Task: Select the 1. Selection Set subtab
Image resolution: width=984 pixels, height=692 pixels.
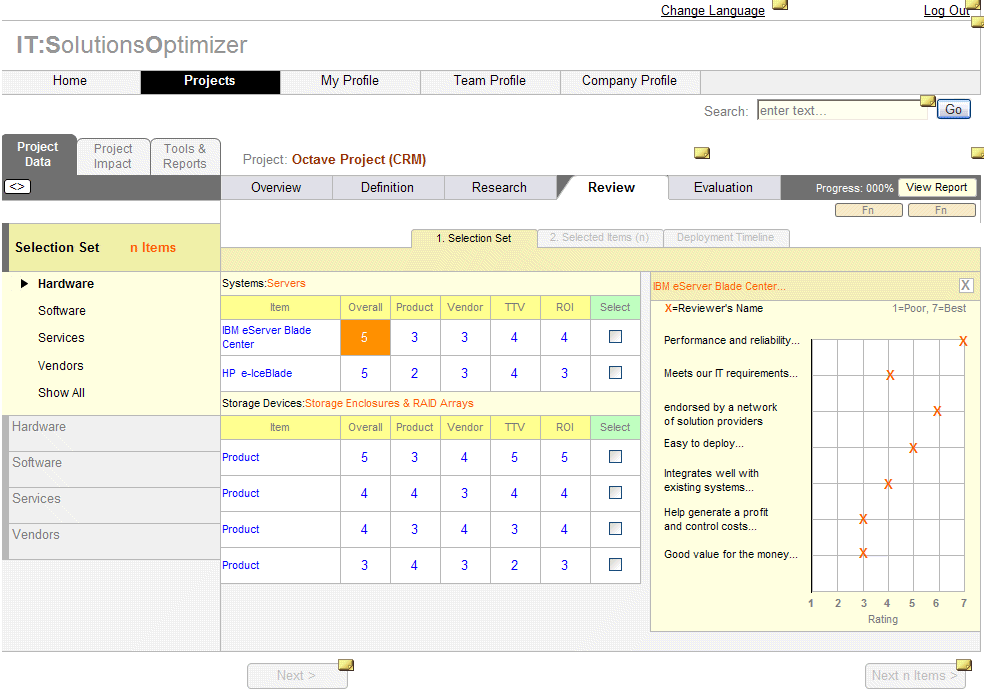Action: coord(474,238)
